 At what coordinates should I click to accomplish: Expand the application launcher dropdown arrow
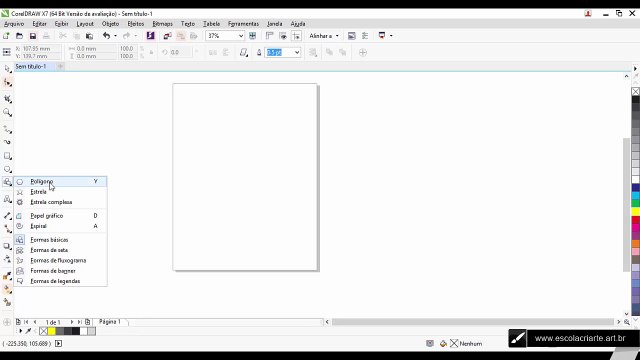coord(391,36)
